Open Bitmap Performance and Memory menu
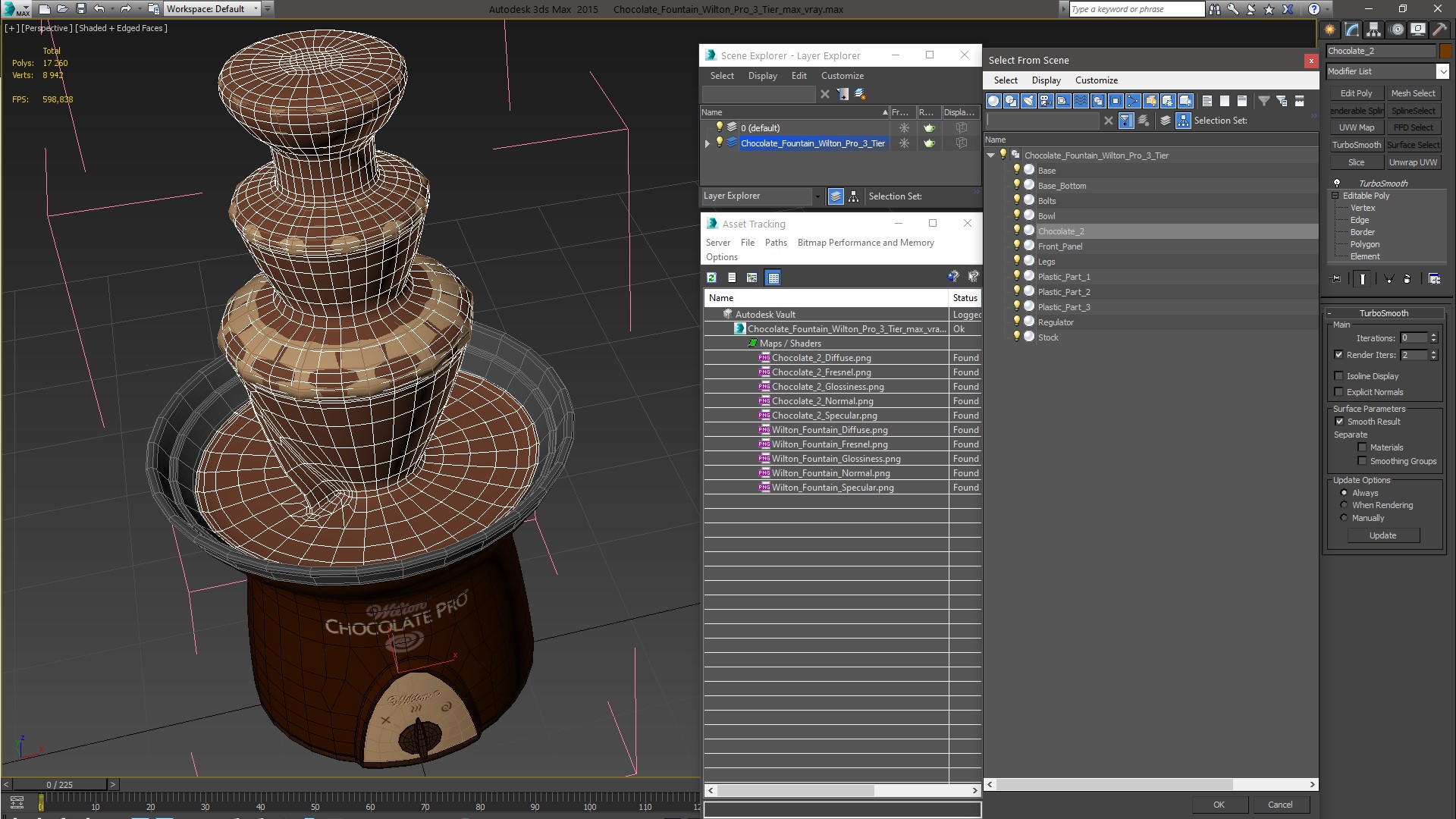The height and width of the screenshot is (819, 1456). click(865, 243)
